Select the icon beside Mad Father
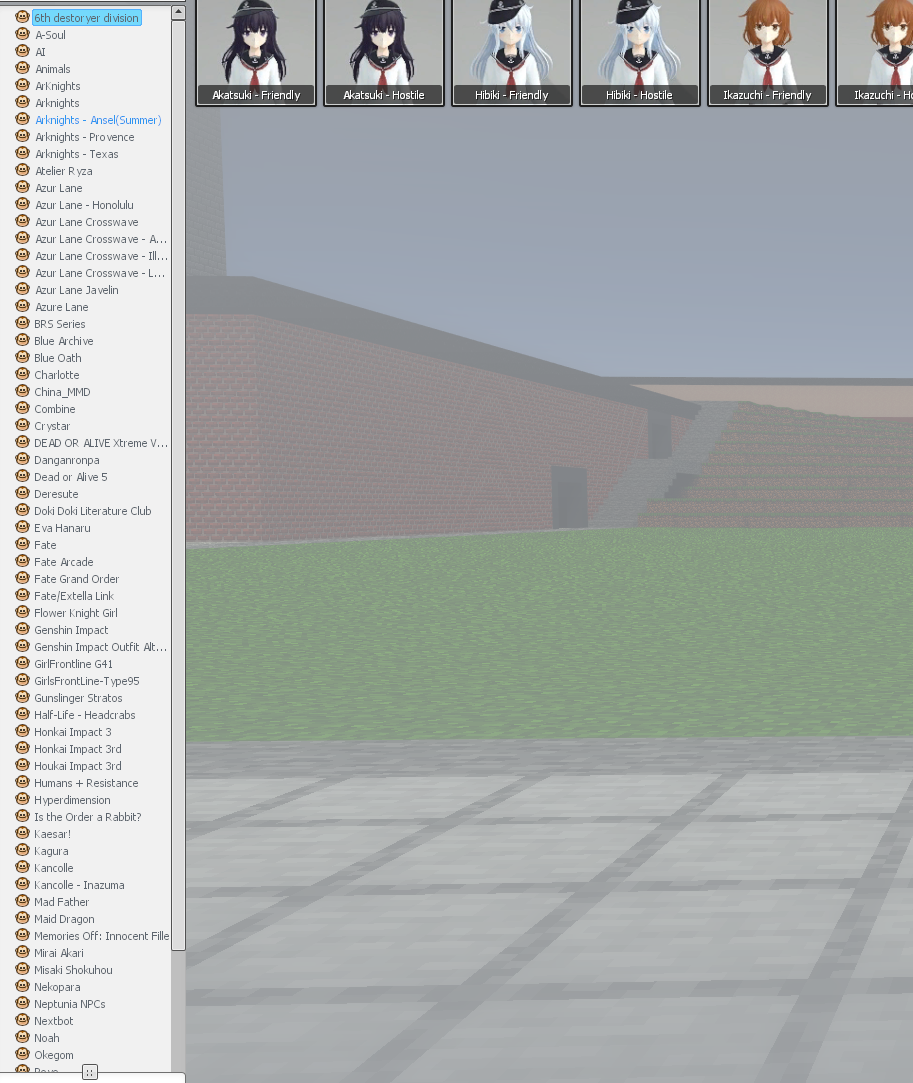The height and width of the screenshot is (1083, 913). 23,901
